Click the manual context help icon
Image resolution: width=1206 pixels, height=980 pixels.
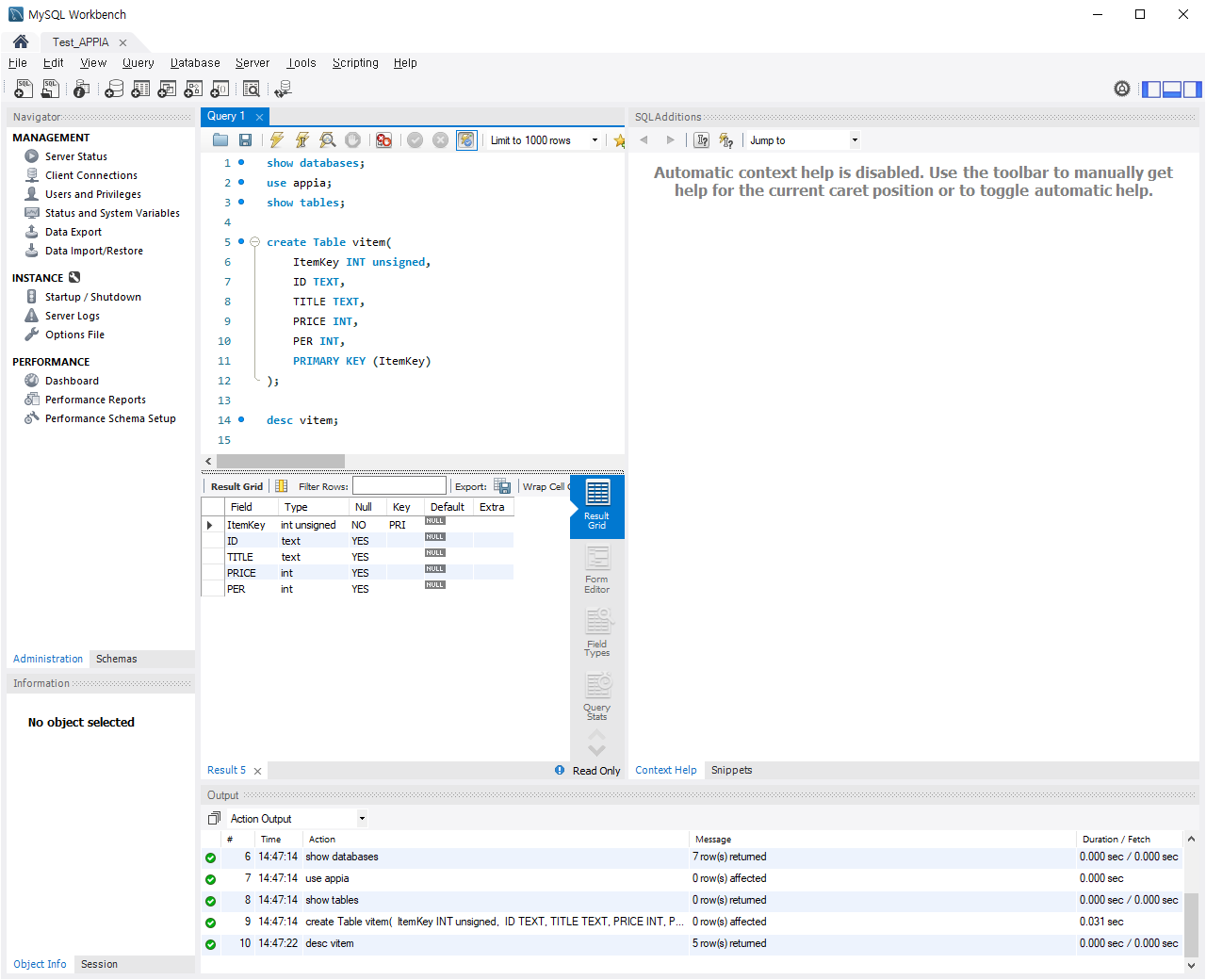(702, 140)
